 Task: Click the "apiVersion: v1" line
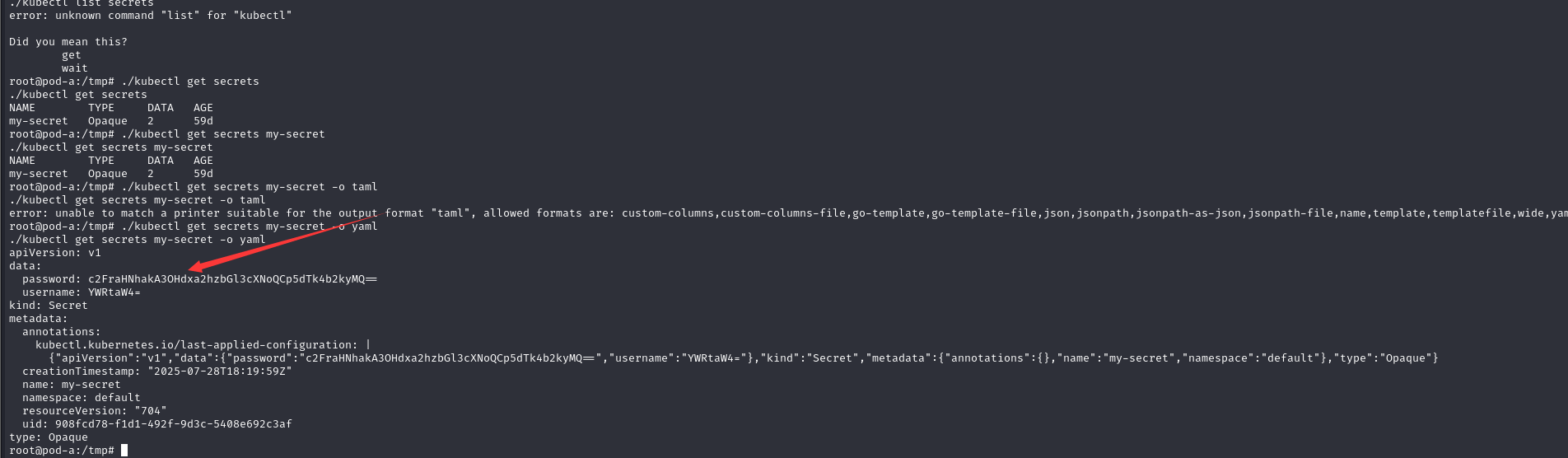[x=54, y=253]
